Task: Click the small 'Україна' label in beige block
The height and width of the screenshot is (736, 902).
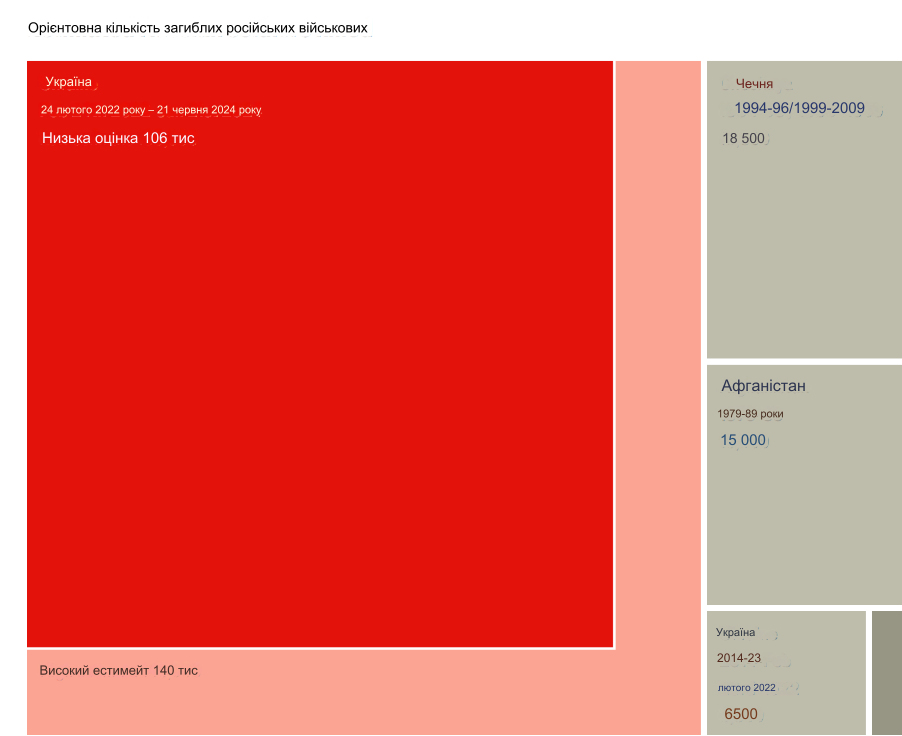Action: 735,632
